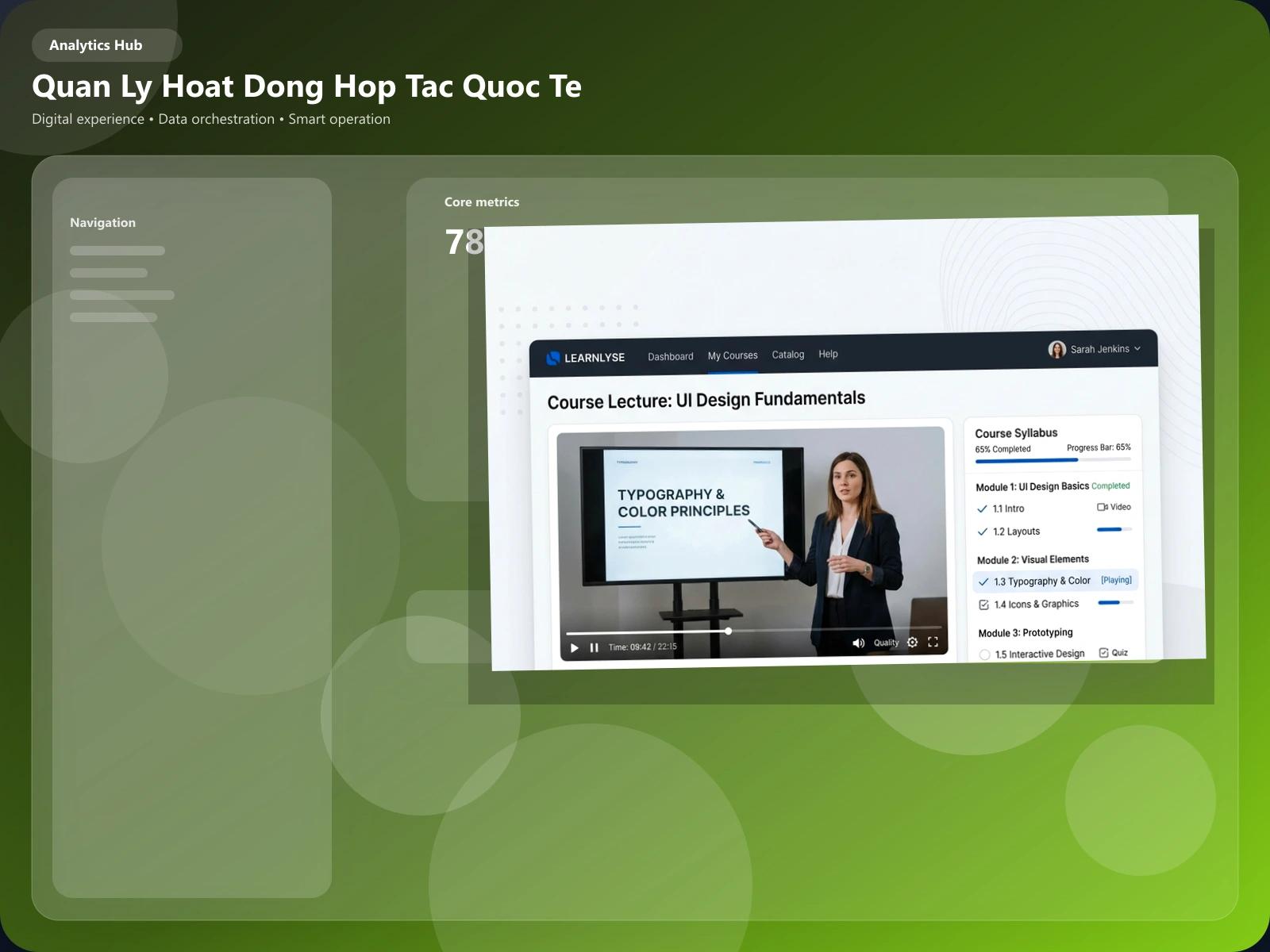Viewport: 1270px width, 952px height.
Task: Click the 'Course Syllabus' heading
Action: click(1016, 433)
